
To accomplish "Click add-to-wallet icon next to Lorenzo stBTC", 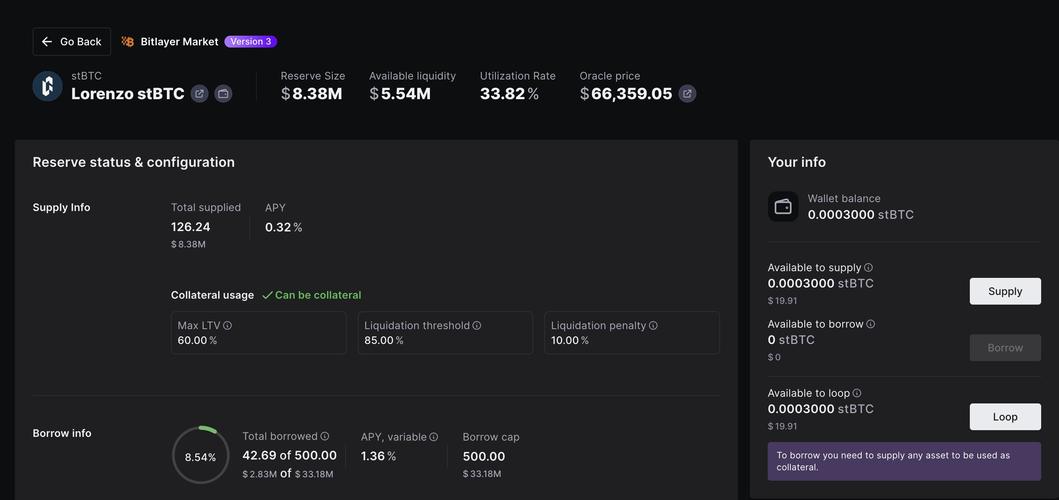I will tap(223, 94).
